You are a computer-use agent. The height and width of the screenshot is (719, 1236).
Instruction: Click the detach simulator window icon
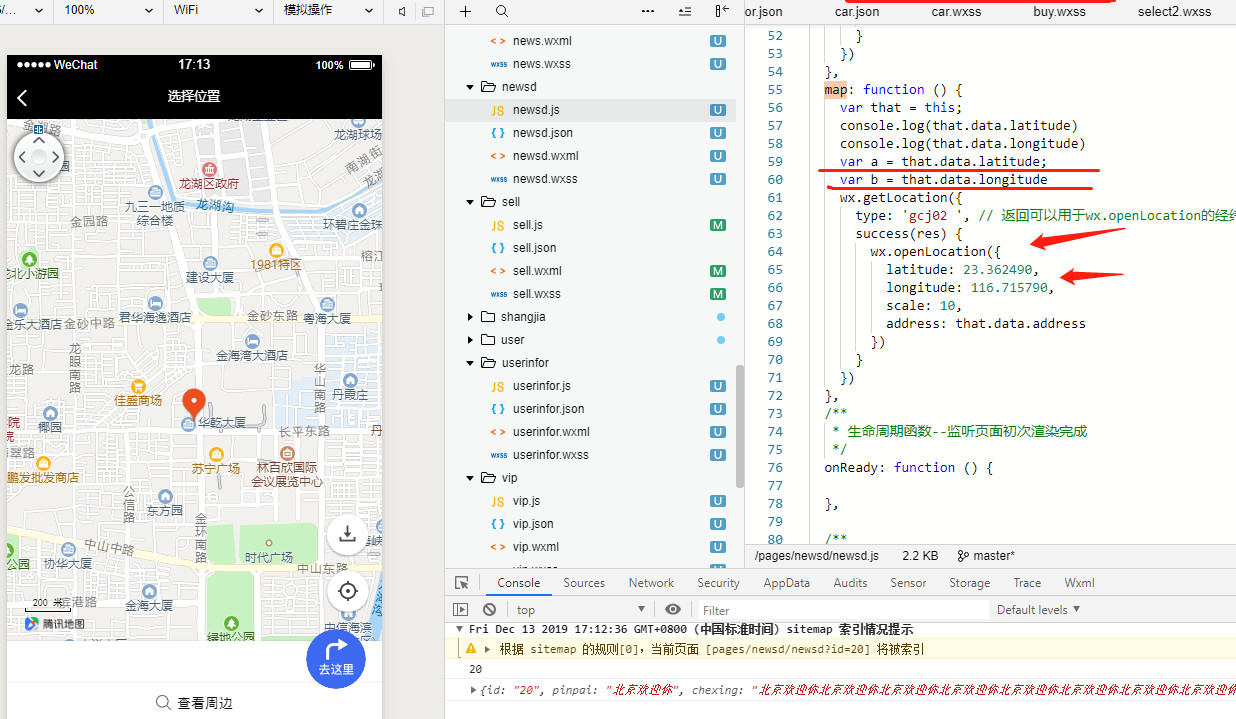coord(429,11)
